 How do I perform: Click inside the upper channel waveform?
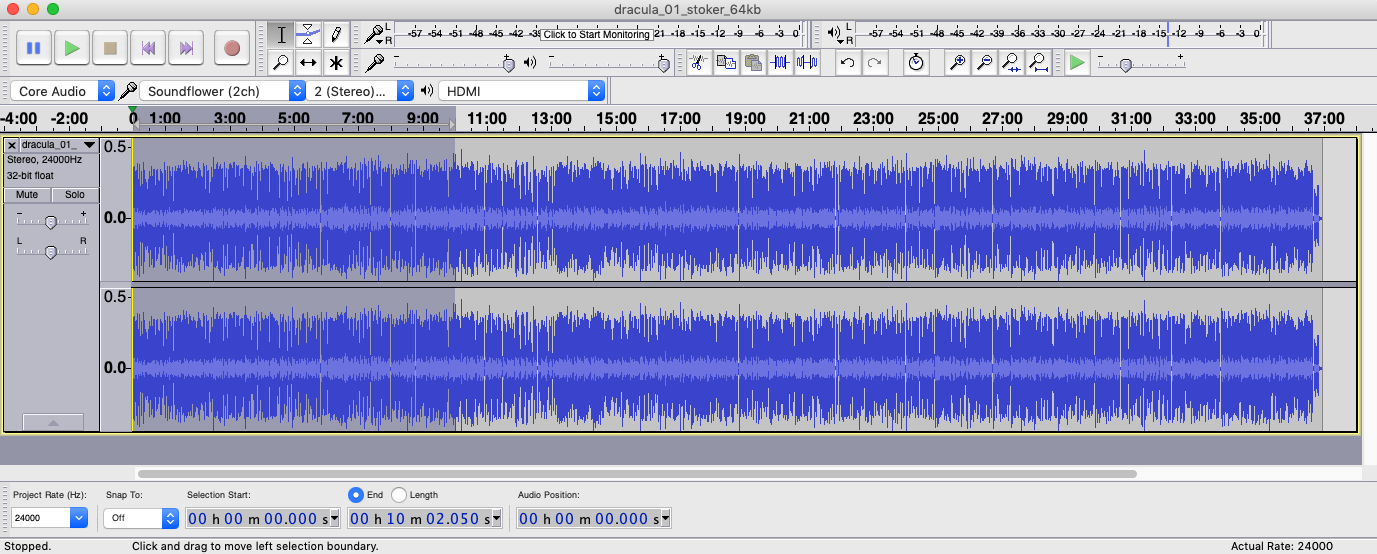click(x=727, y=210)
